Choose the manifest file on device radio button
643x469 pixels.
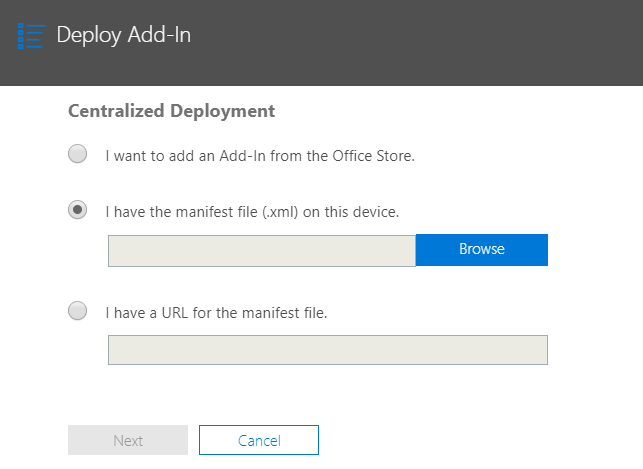pos(77,210)
